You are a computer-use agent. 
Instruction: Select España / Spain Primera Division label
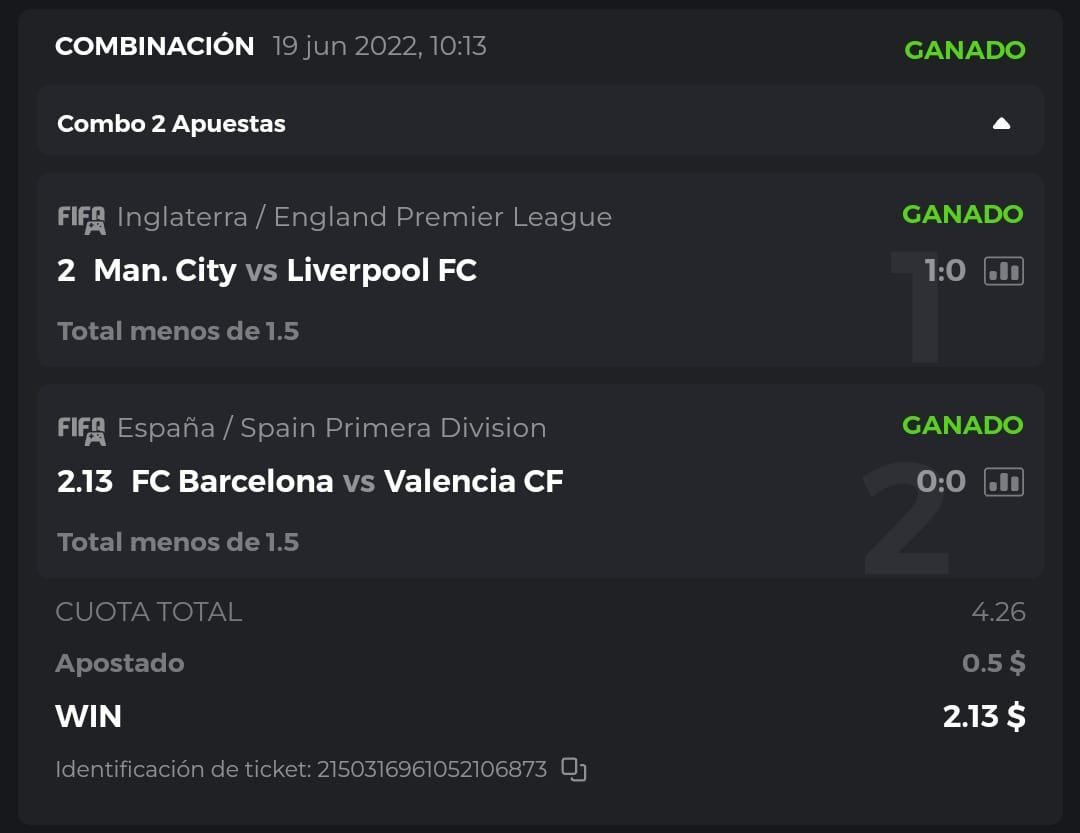[331, 428]
